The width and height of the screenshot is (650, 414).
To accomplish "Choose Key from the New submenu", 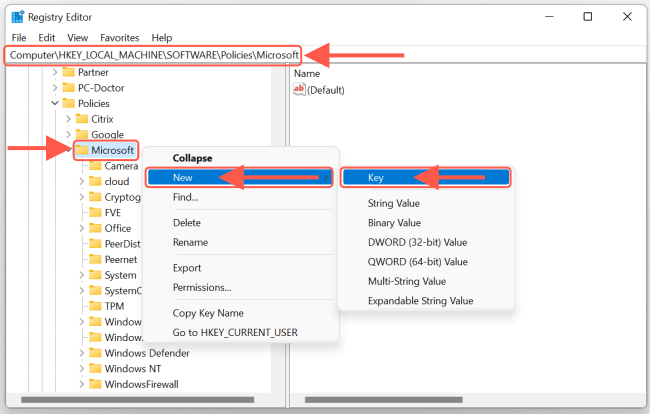I will pyautogui.click(x=376, y=177).
